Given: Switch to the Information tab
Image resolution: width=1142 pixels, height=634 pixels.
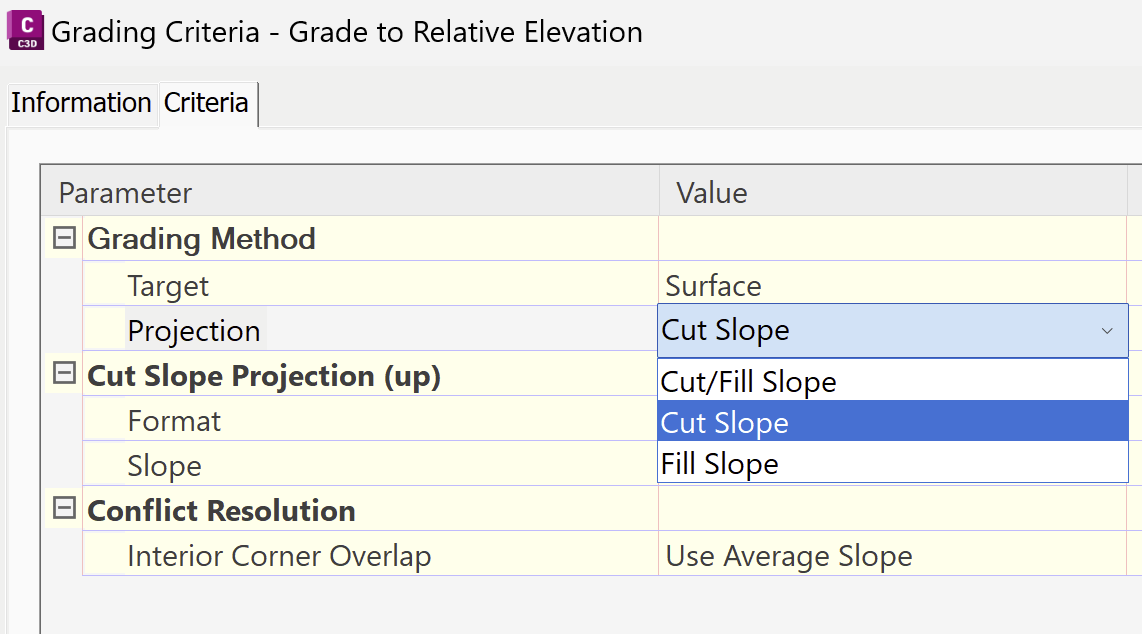Looking at the screenshot, I should click(82, 103).
